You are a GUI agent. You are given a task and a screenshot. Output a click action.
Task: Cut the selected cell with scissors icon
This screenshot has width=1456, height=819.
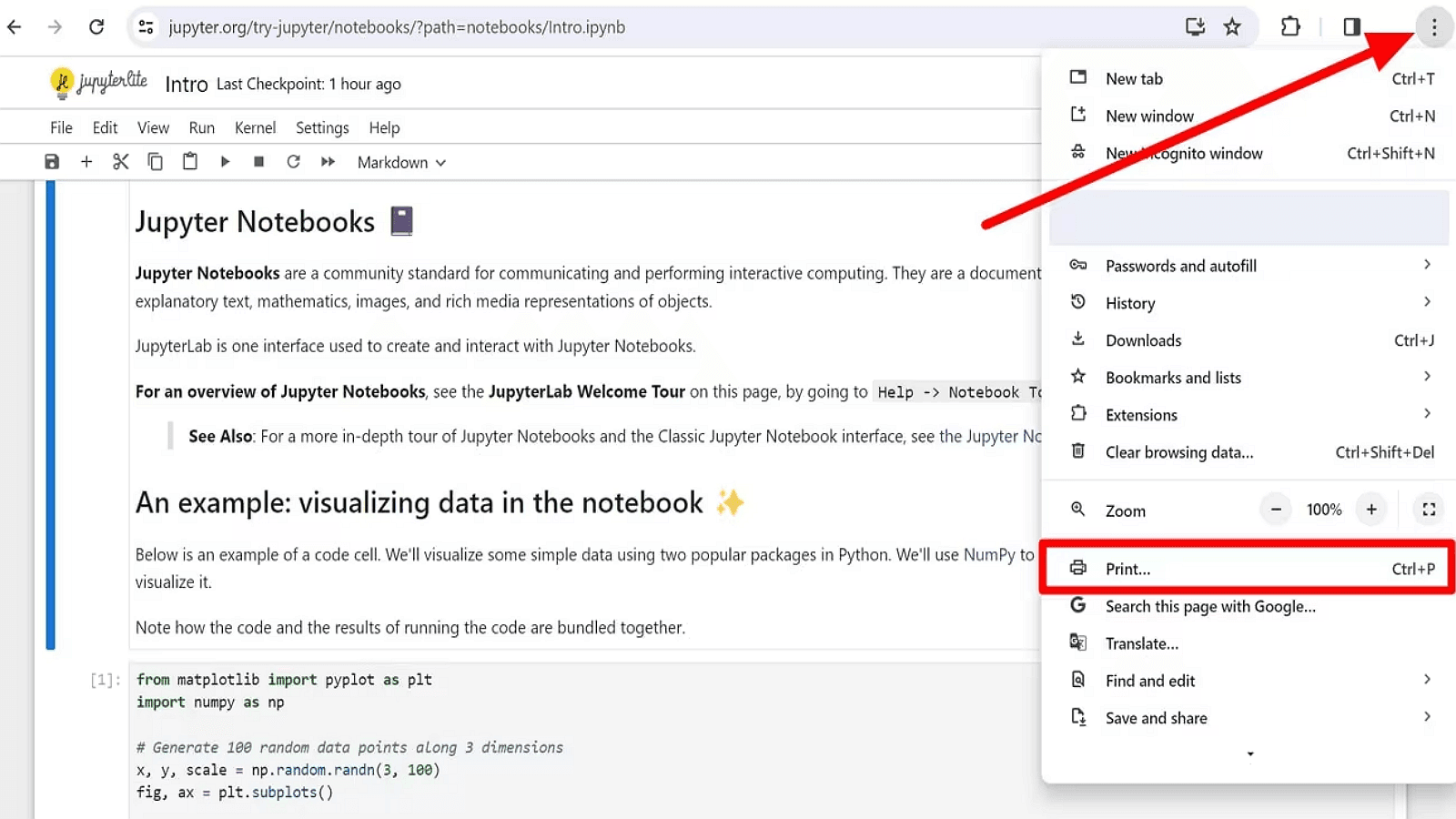(x=120, y=162)
